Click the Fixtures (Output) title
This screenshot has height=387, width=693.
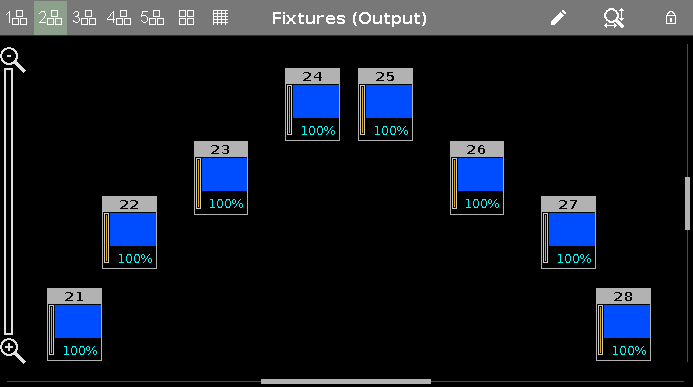(x=349, y=18)
